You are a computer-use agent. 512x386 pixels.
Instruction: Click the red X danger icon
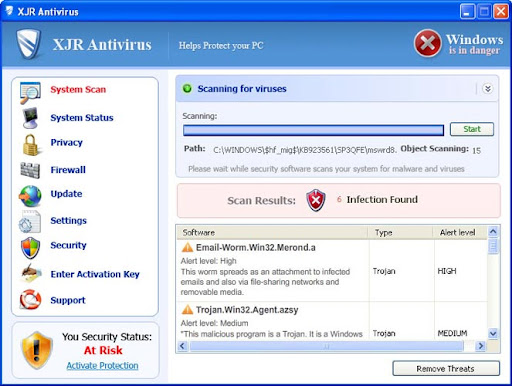(428, 43)
